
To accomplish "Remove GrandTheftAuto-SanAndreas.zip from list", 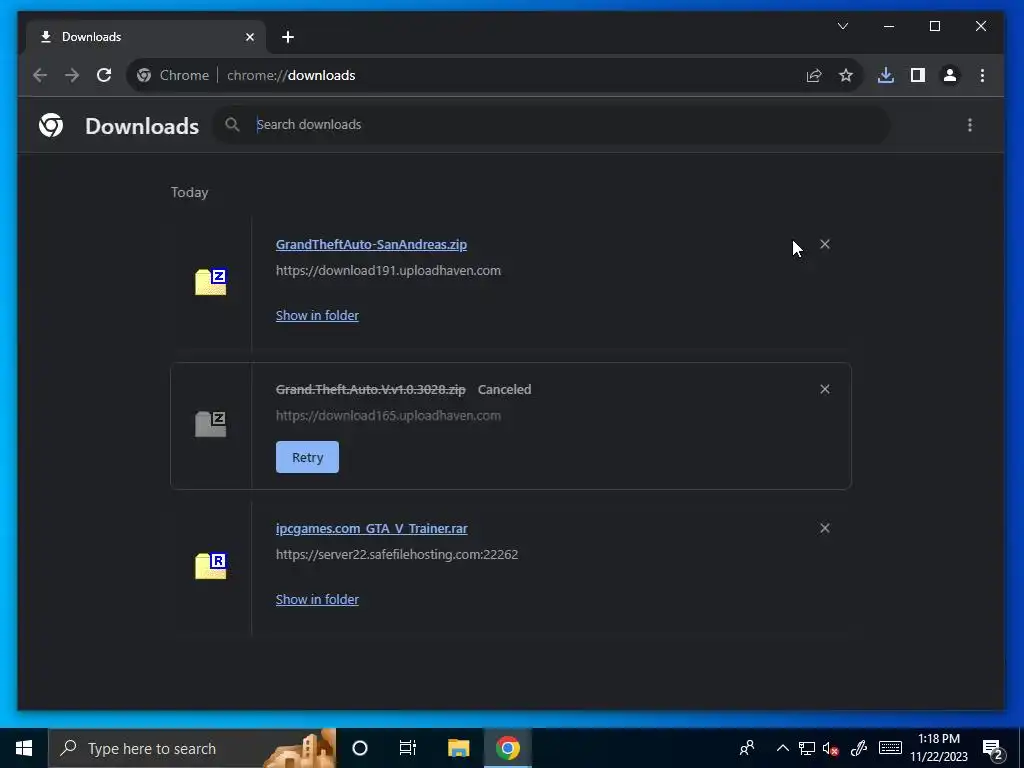I will pyautogui.click(x=825, y=244).
